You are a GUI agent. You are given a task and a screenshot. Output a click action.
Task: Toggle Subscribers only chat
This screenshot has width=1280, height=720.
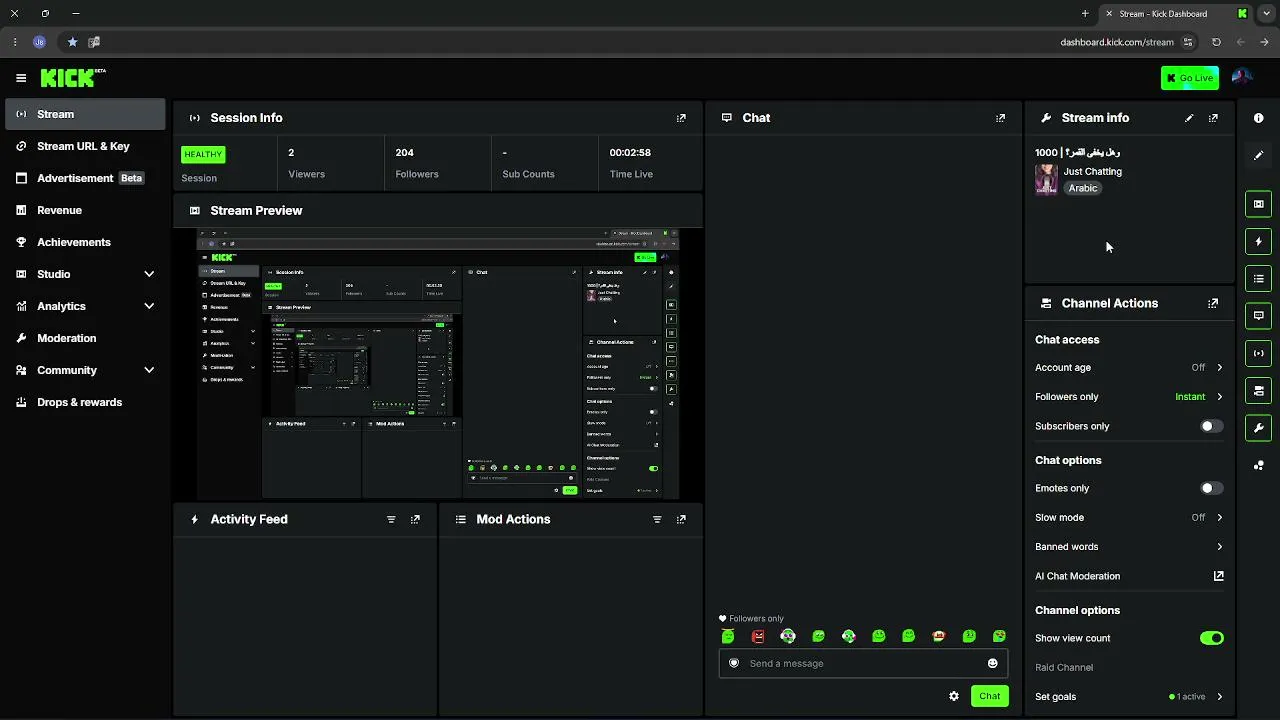click(x=1211, y=426)
